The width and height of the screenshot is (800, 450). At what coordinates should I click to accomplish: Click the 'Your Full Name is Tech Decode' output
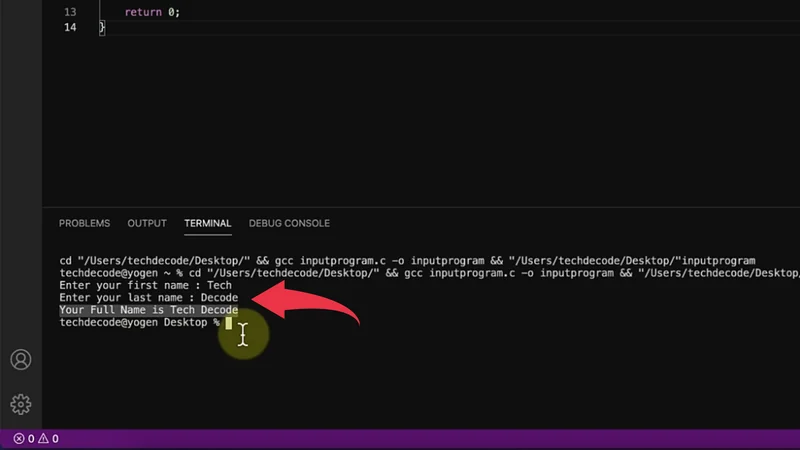point(148,310)
